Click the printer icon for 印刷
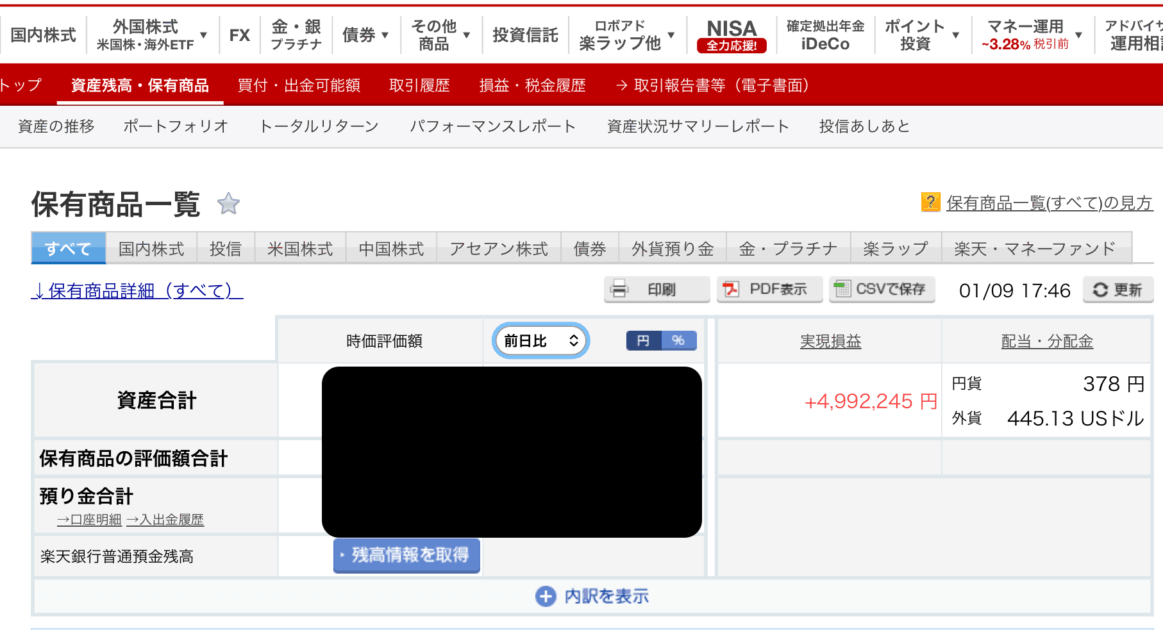 (620, 290)
